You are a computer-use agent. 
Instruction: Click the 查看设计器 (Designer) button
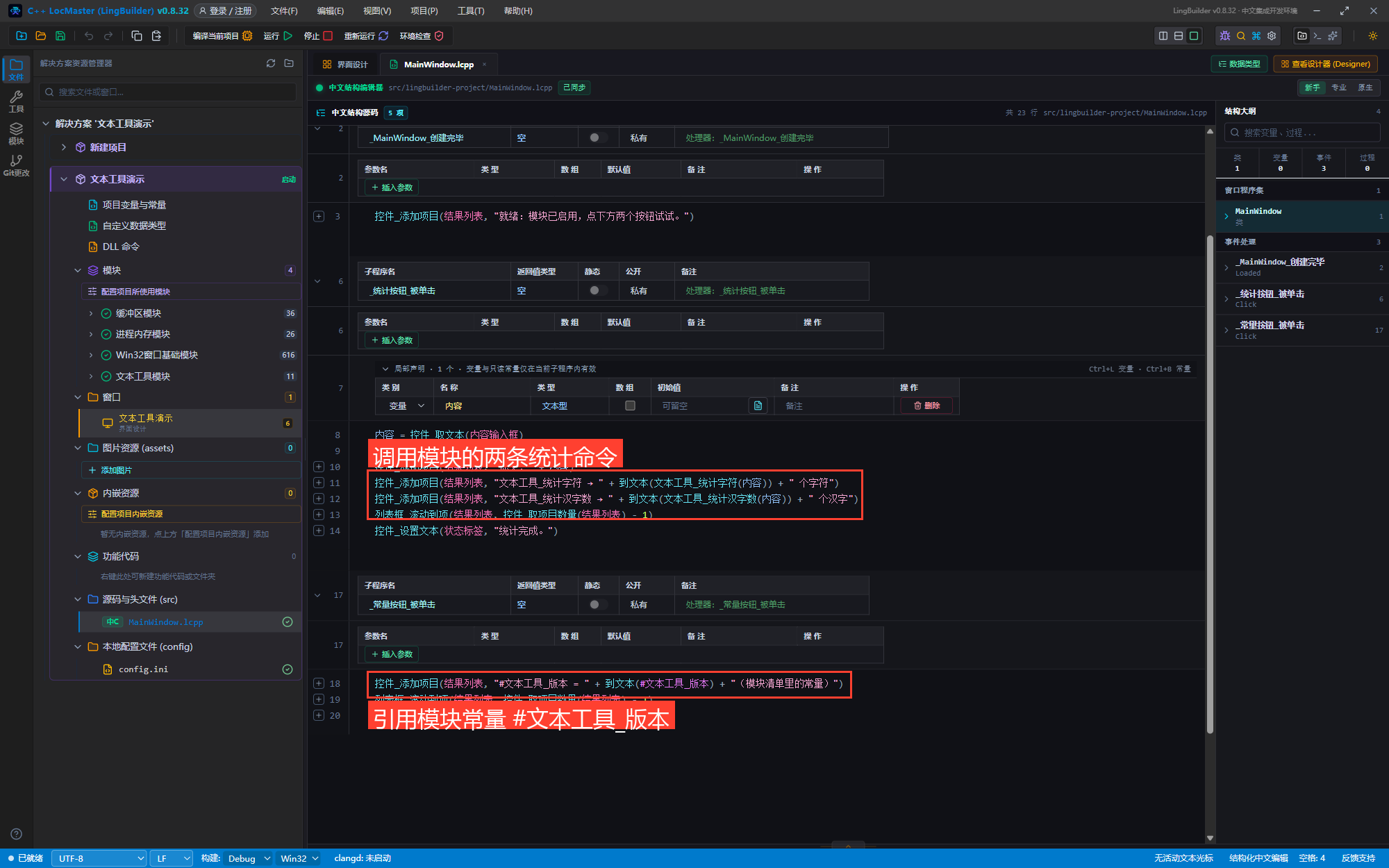coord(1325,64)
